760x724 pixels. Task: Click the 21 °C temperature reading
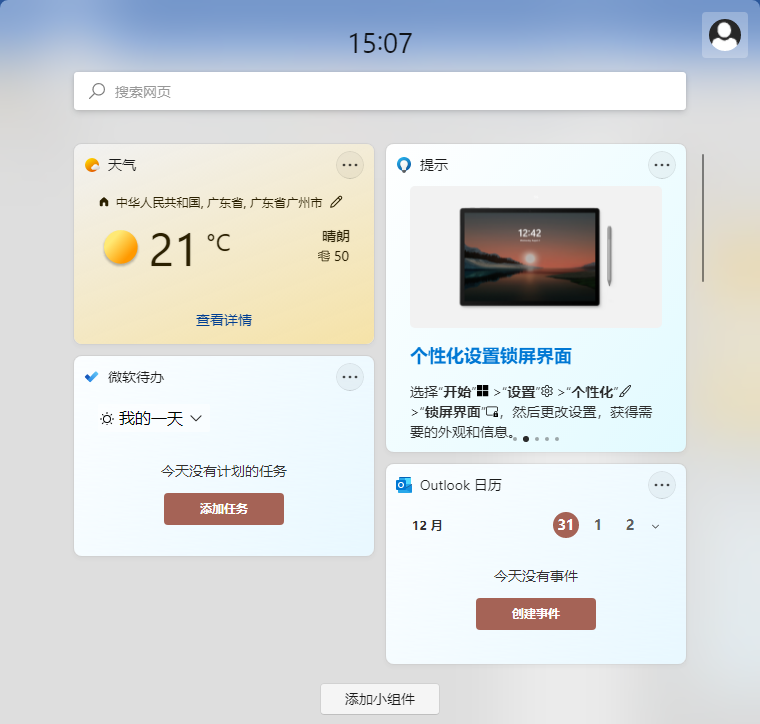[x=190, y=249]
